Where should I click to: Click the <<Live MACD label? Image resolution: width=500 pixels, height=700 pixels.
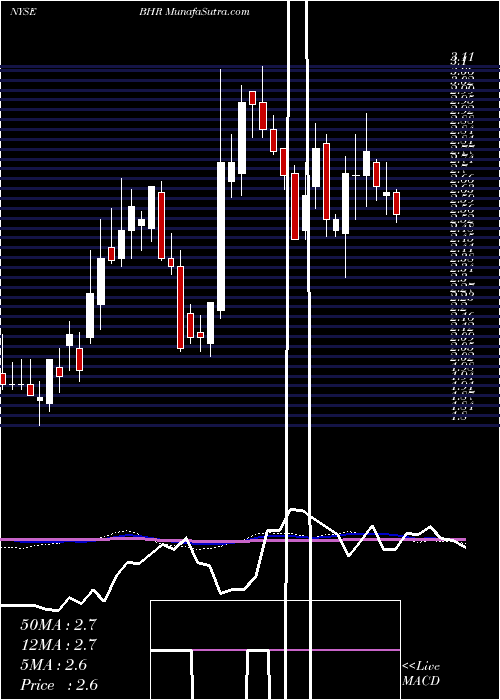421,674
